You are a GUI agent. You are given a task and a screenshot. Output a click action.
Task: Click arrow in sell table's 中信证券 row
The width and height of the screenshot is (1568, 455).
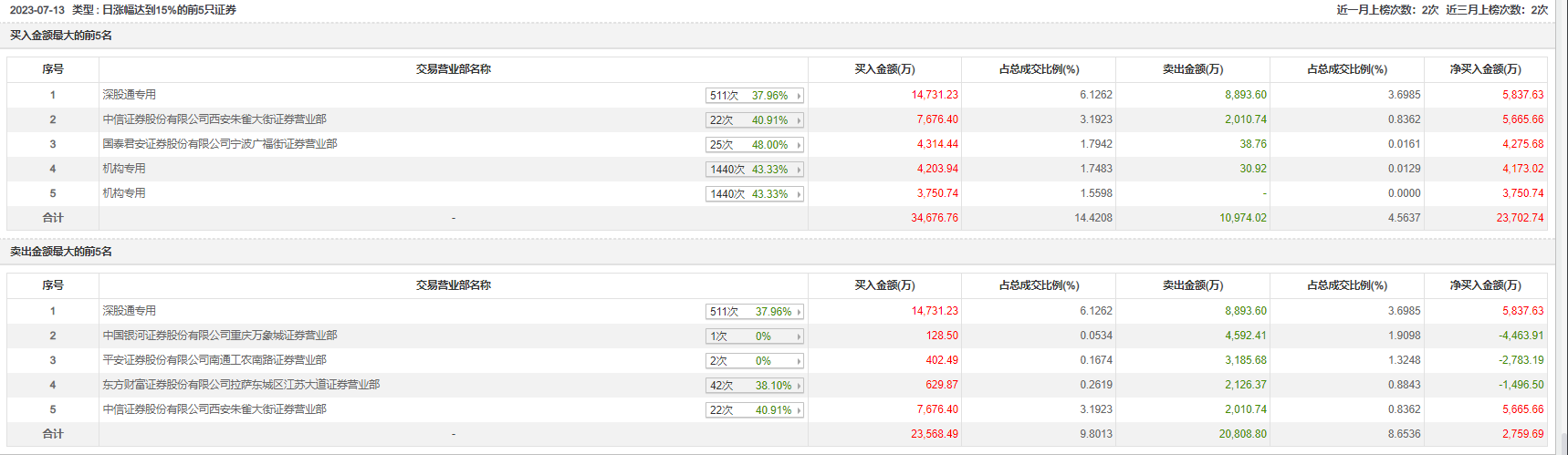799,410
